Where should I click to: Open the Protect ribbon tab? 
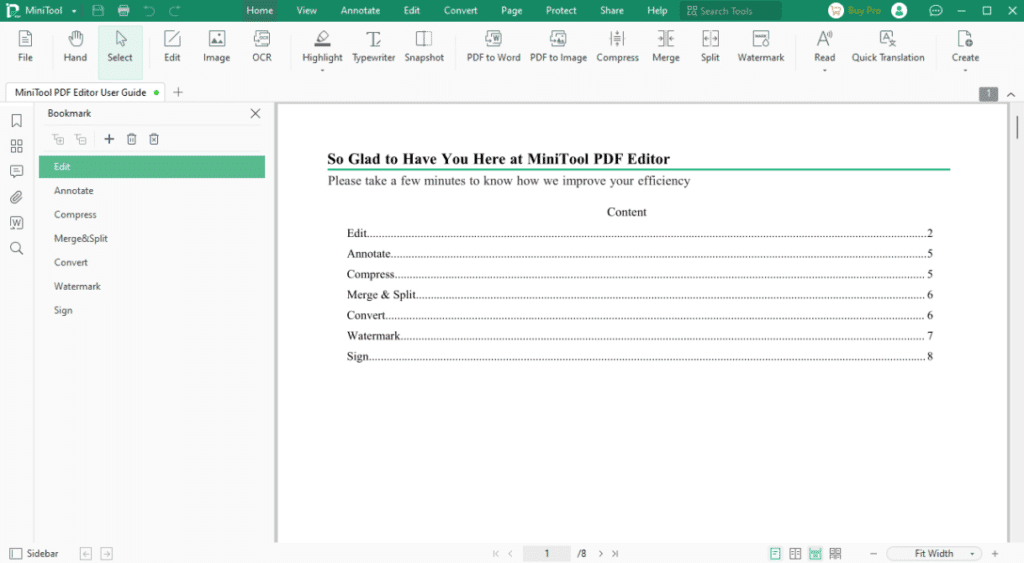pyautogui.click(x=561, y=10)
